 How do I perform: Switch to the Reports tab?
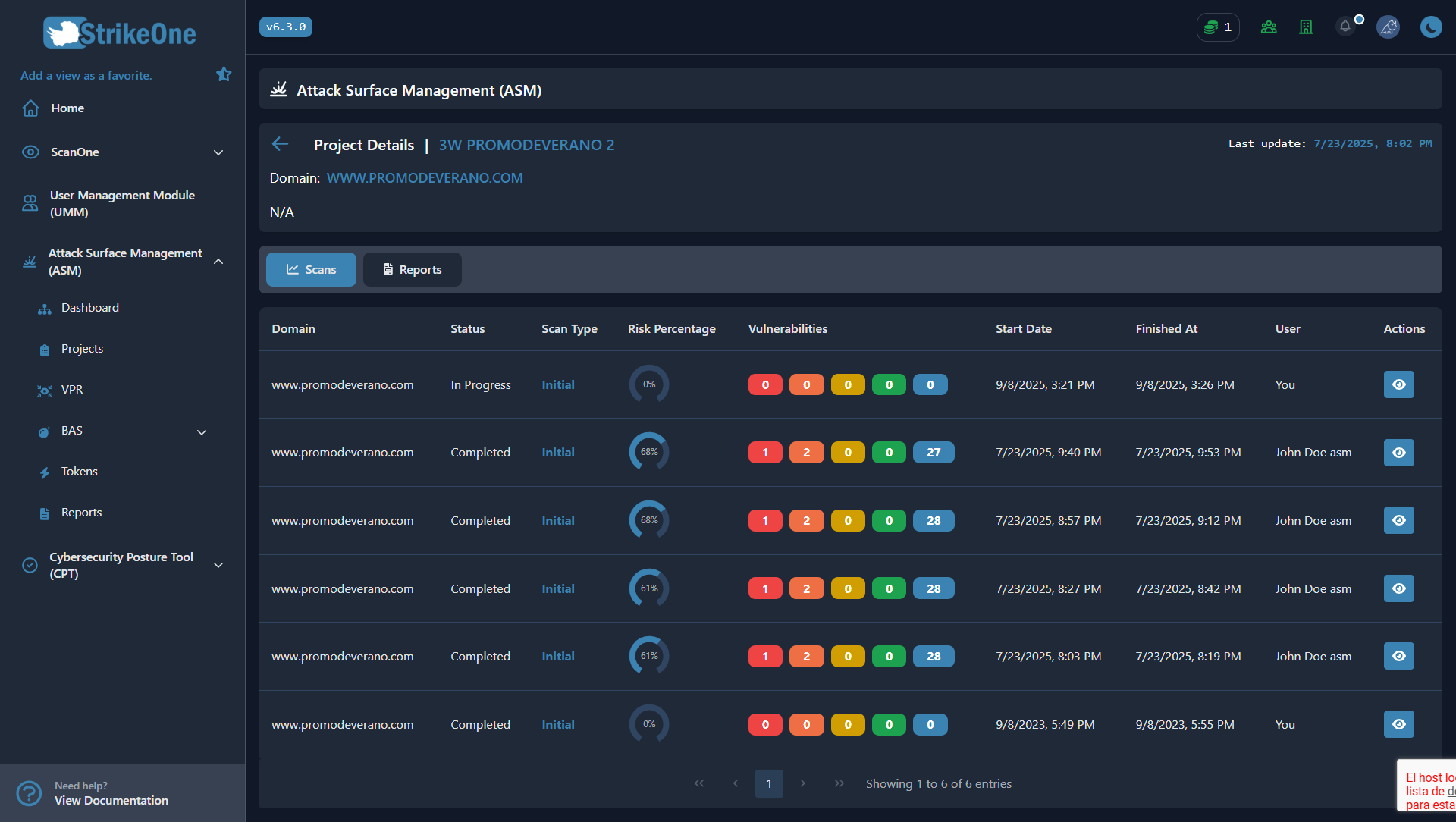pyautogui.click(x=412, y=269)
